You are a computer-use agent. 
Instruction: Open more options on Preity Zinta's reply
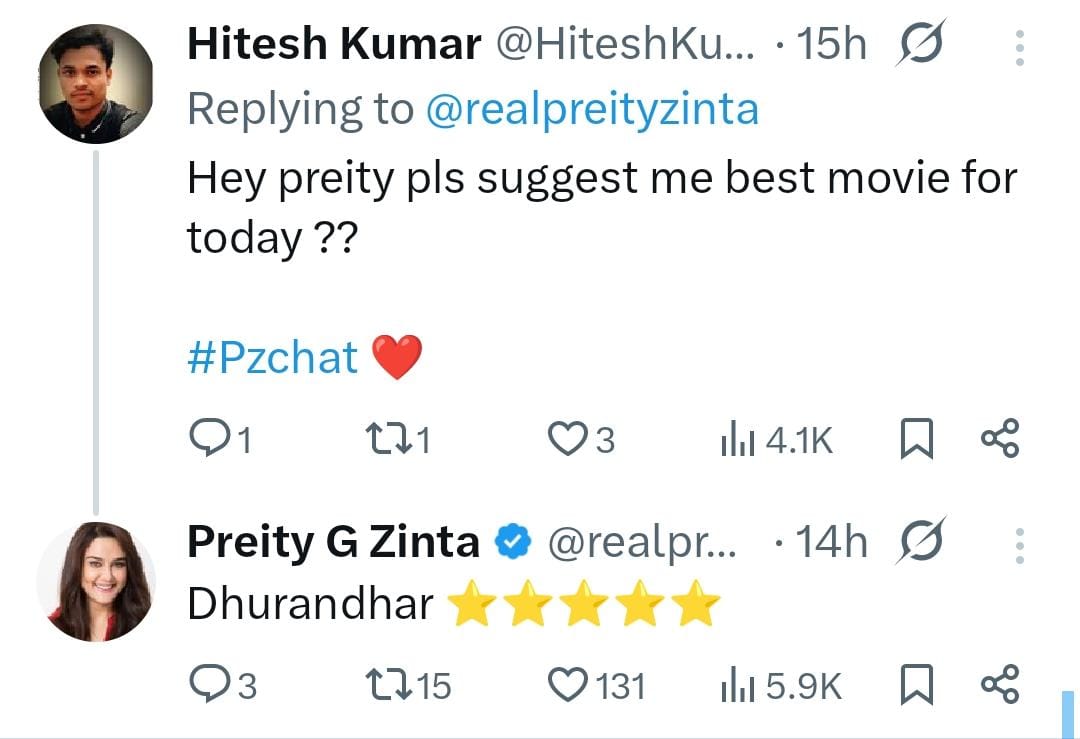1020,545
